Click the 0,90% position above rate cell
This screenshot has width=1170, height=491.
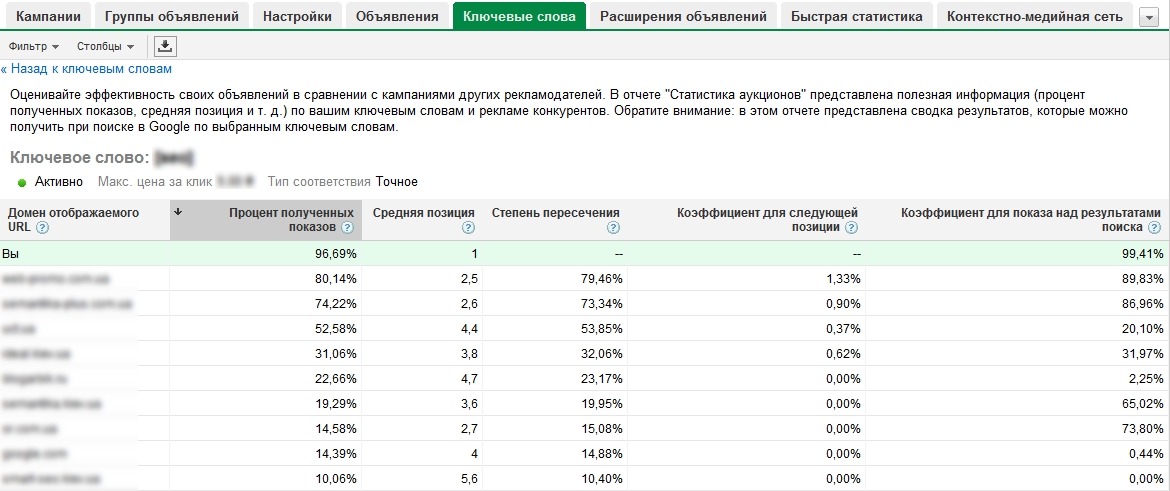pyautogui.click(x=843, y=304)
